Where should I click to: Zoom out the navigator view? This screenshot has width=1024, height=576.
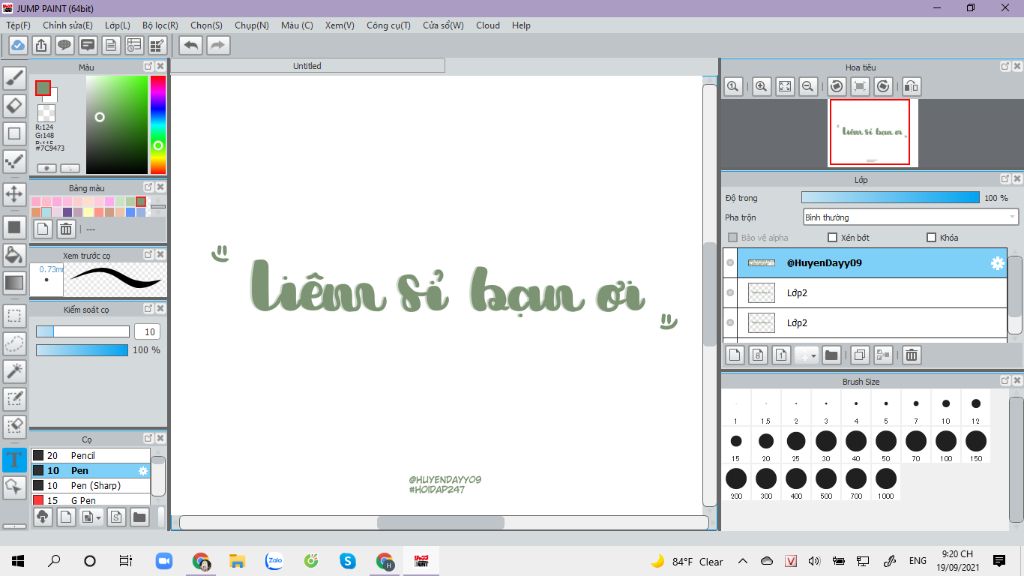point(808,86)
